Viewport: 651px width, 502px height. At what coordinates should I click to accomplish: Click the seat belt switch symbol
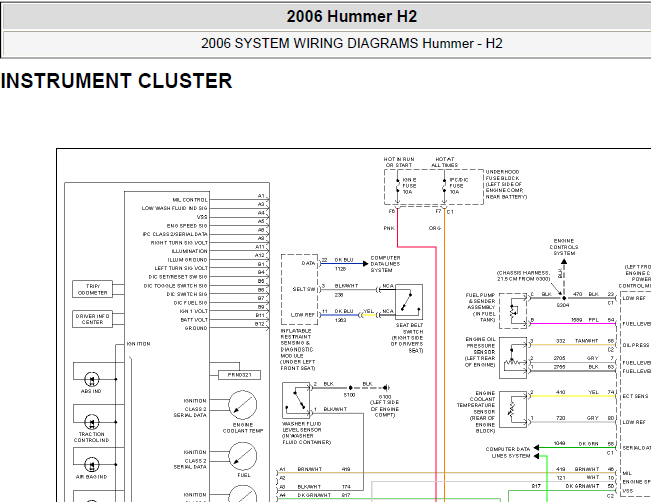pyautogui.click(x=409, y=302)
